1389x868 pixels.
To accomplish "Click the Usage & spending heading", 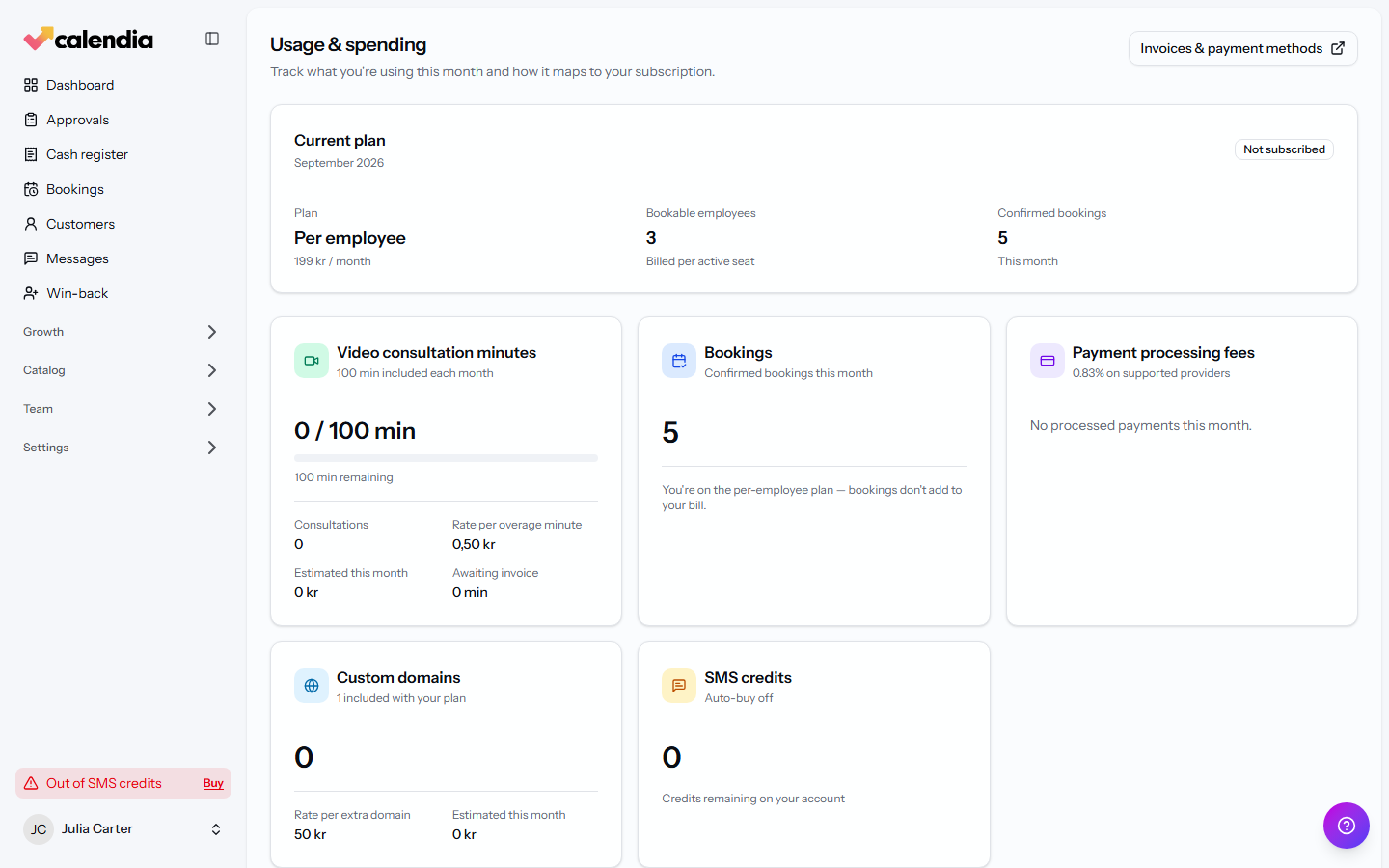I will (348, 44).
